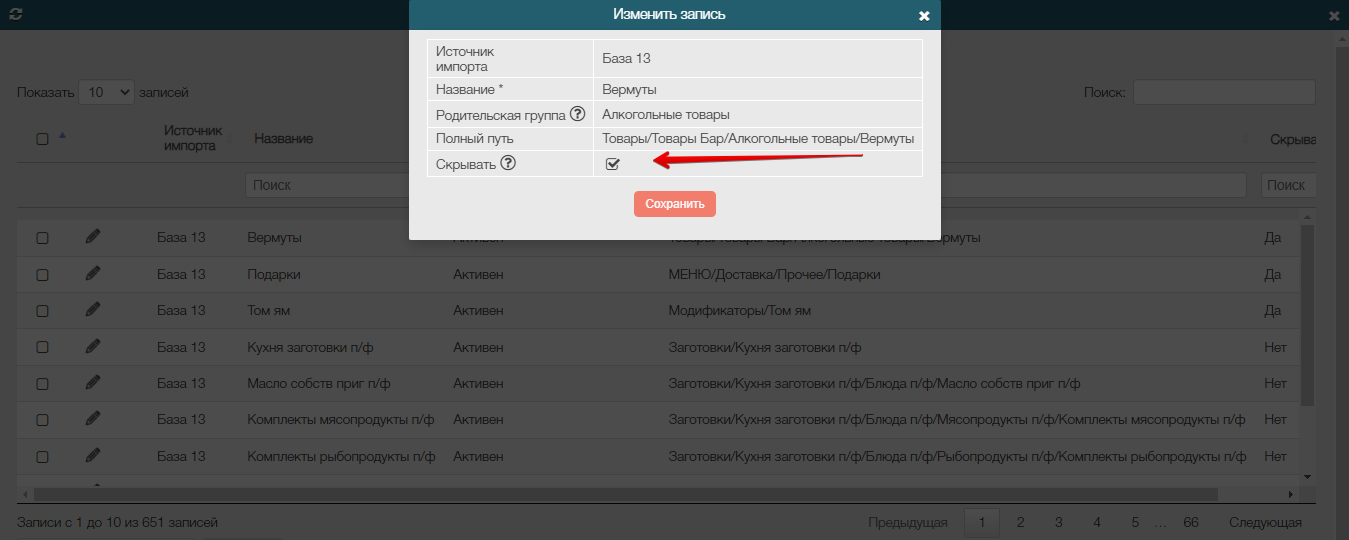Toggle the select-all checkbox in table header
This screenshot has width=1349, height=540.
click(x=42, y=139)
